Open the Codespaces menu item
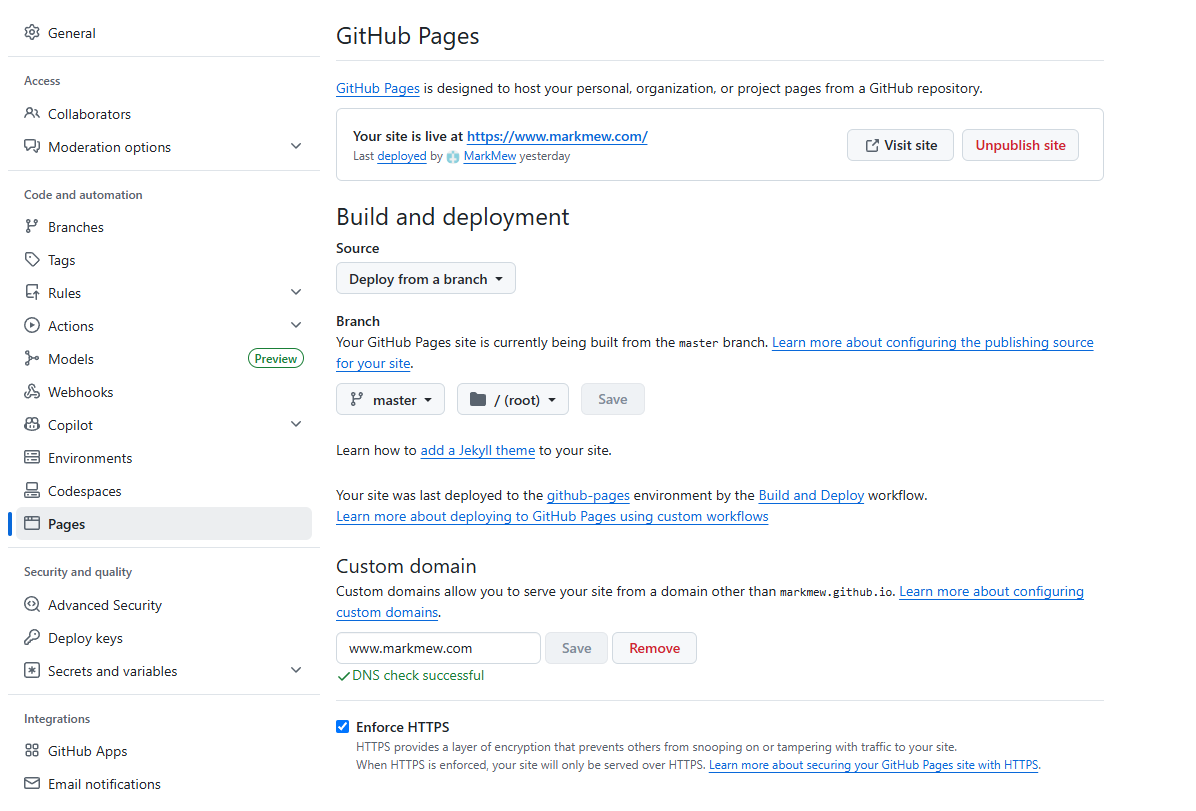This screenshot has height=811, width=1196. click(x=164, y=491)
